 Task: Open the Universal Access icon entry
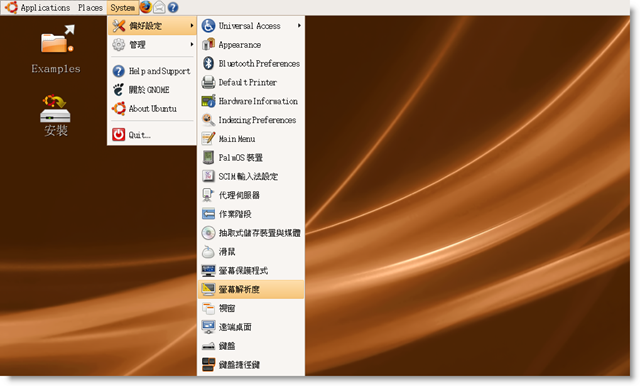pyautogui.click(x=208, y=26)
